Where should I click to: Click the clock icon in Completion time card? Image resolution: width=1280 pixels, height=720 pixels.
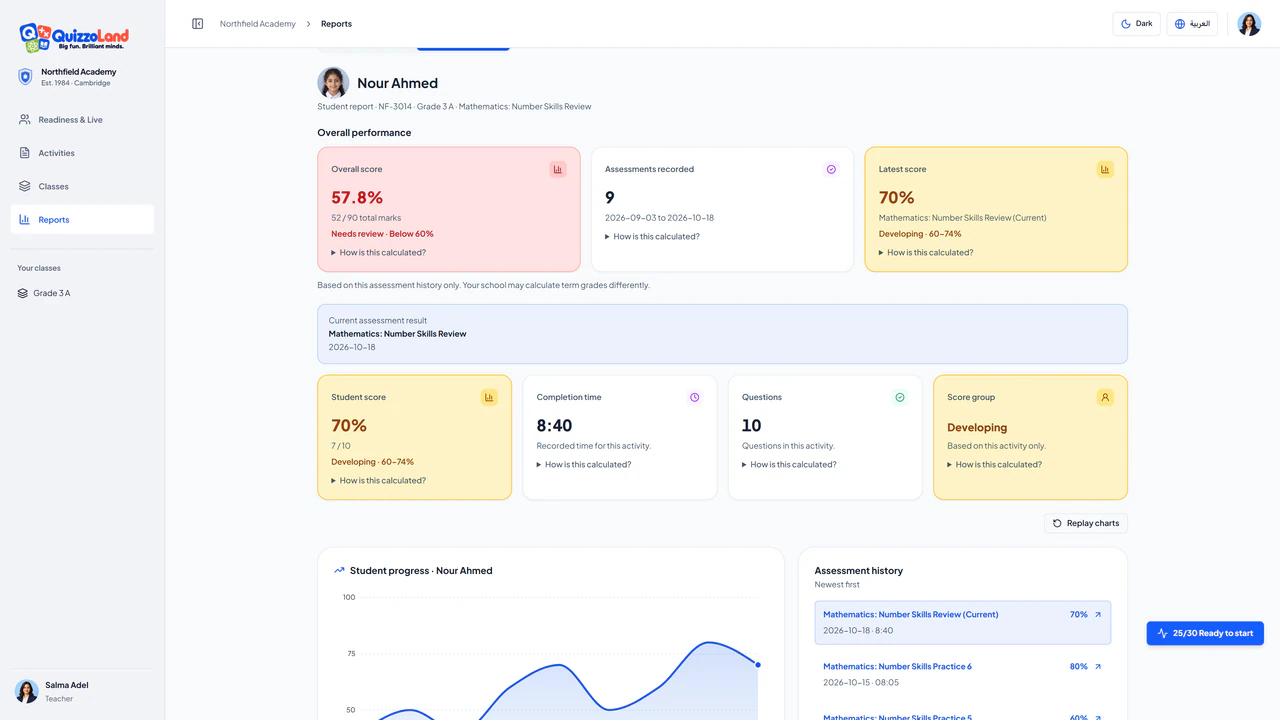click(694, 397)
